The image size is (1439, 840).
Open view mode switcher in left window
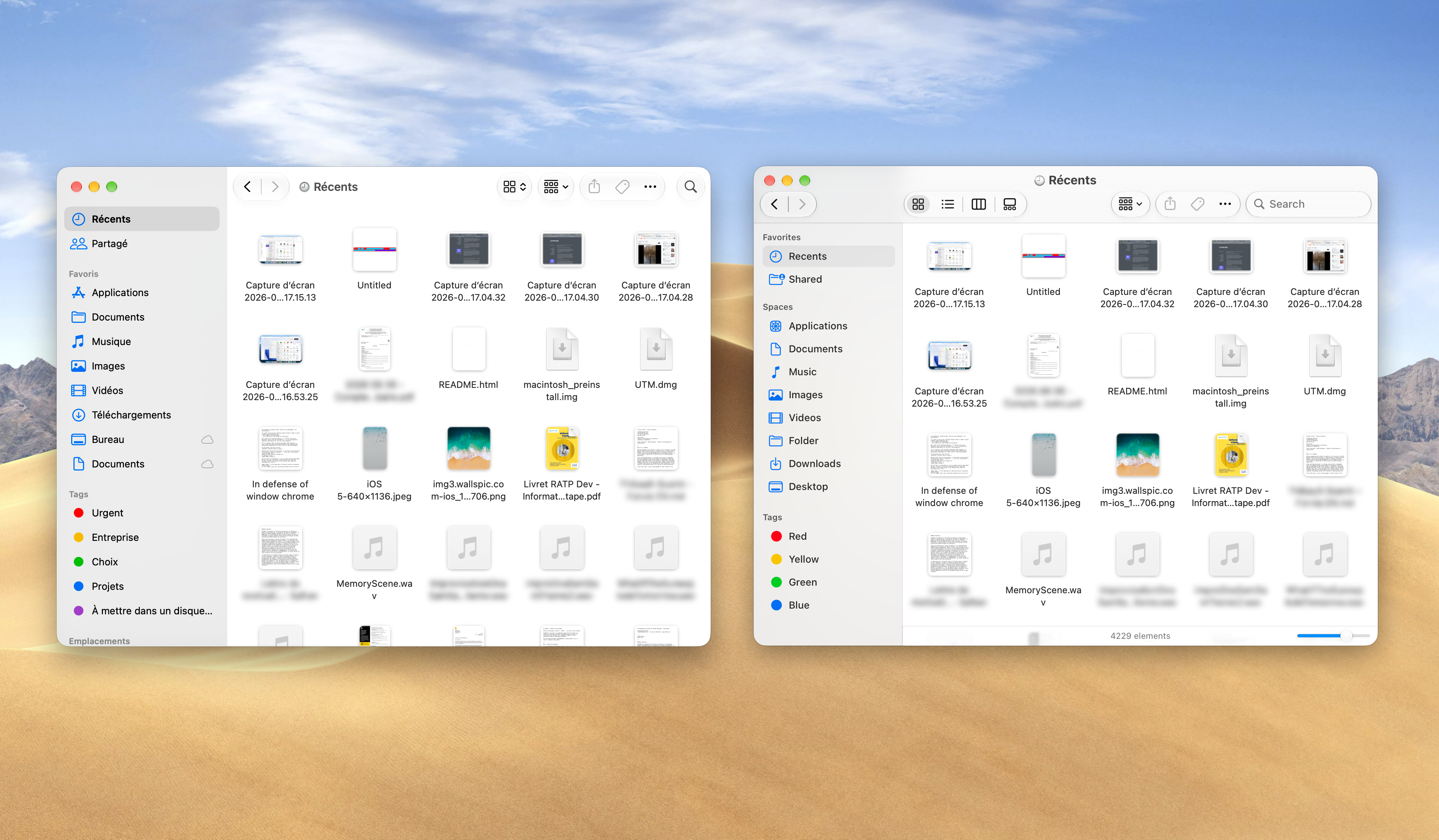(514, 187)
